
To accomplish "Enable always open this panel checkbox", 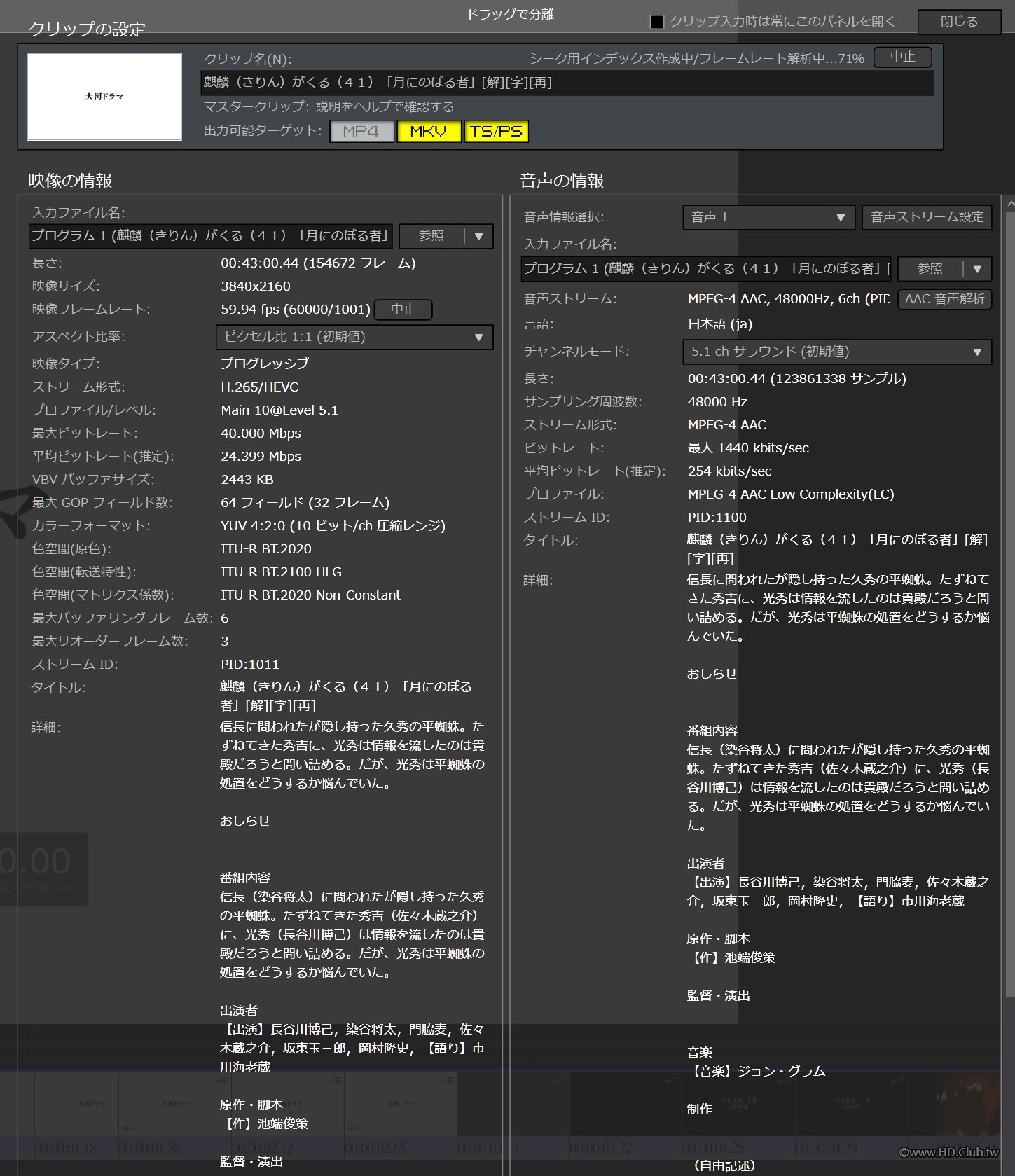I will [657, 22].
